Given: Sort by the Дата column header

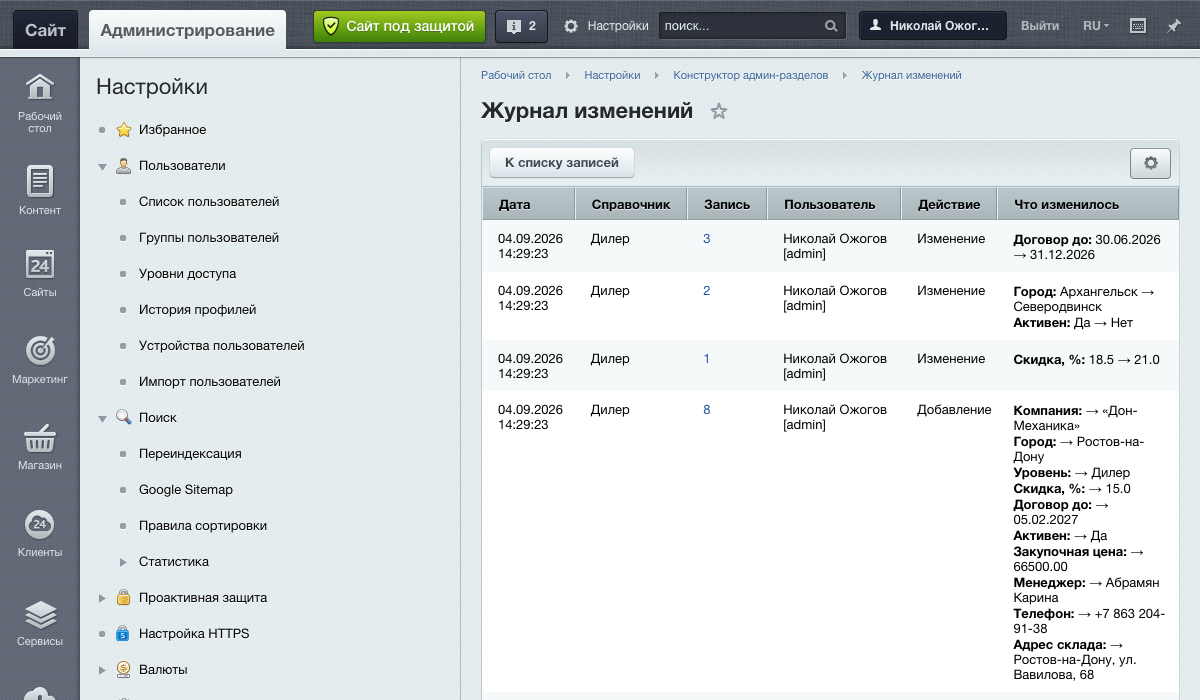Looking at the screenshot, I should pos(529,204).
